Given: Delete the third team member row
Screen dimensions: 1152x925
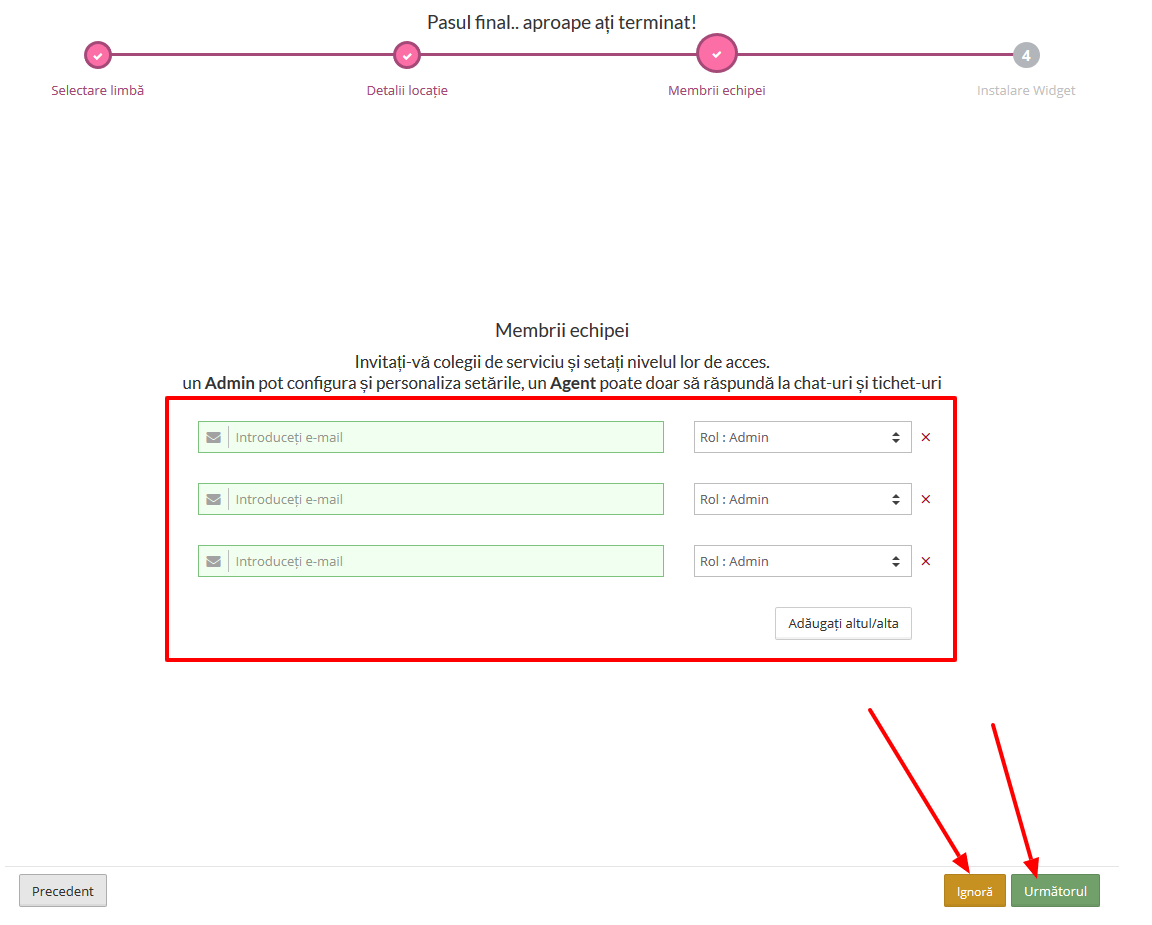Looking at the screenshot, I should click(x=925, y=561).
